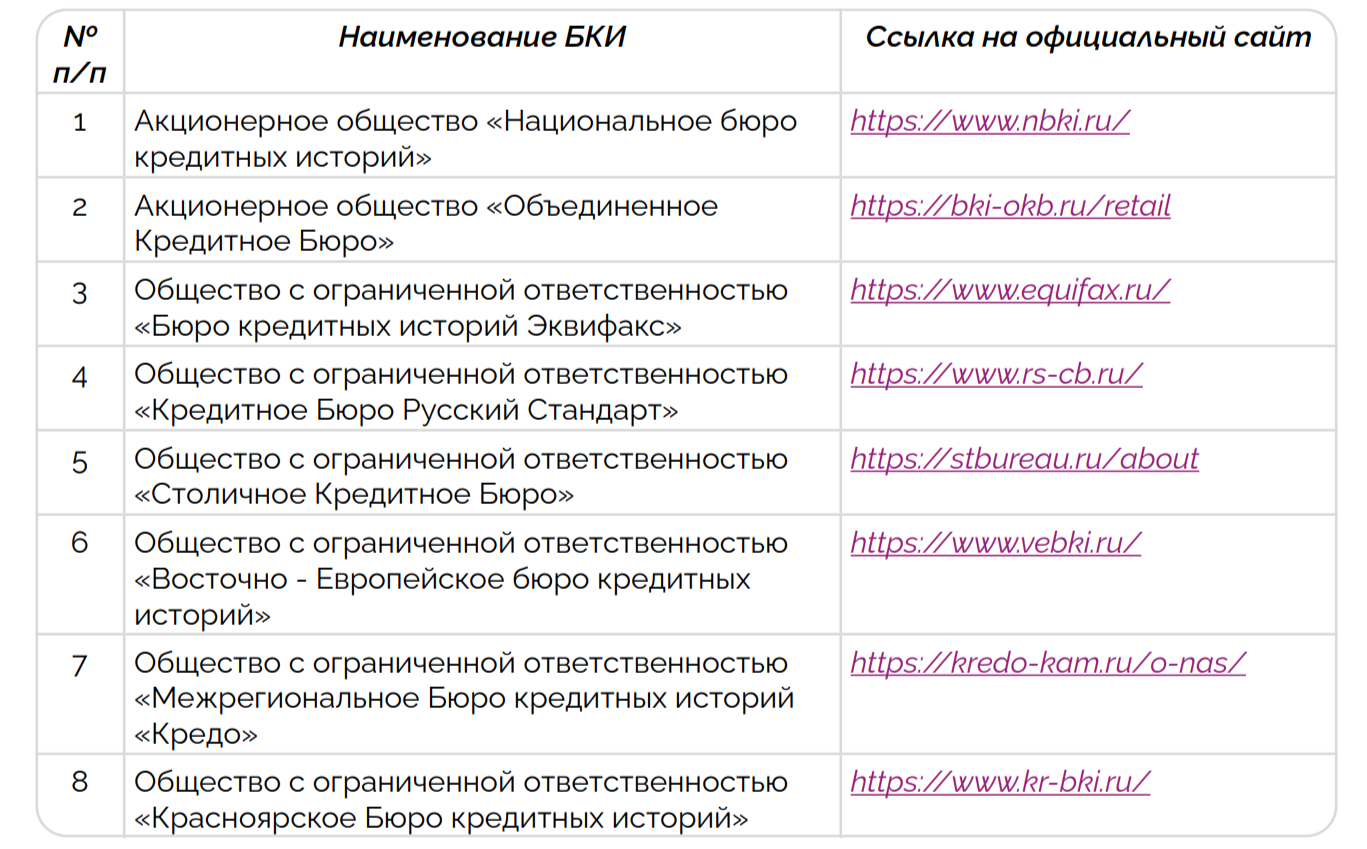Click the «№ п/п» header cell

[80, 55]
